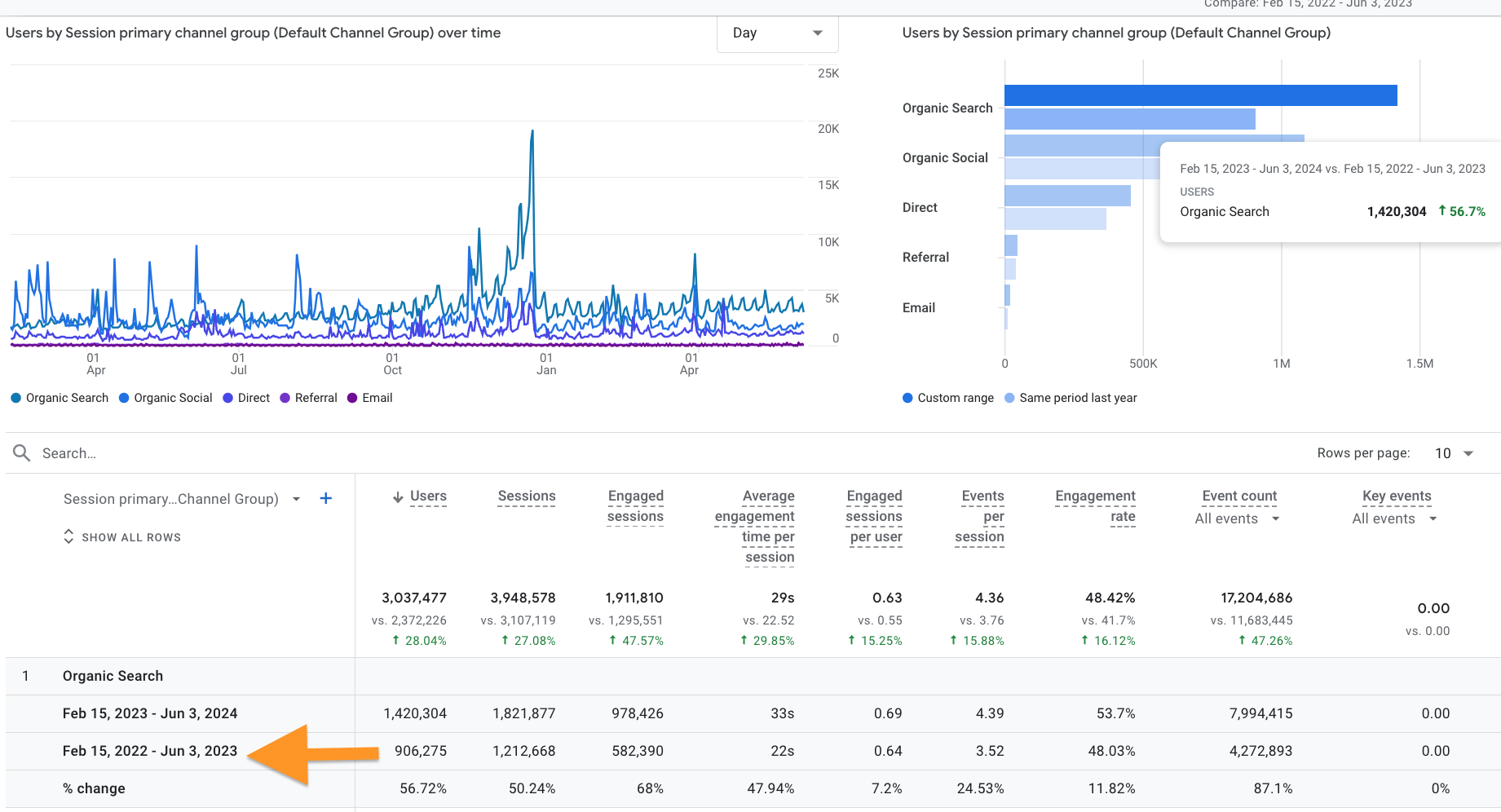
Task: Toggle Custom range legend in bar chart
Action: tap(948, 398)
